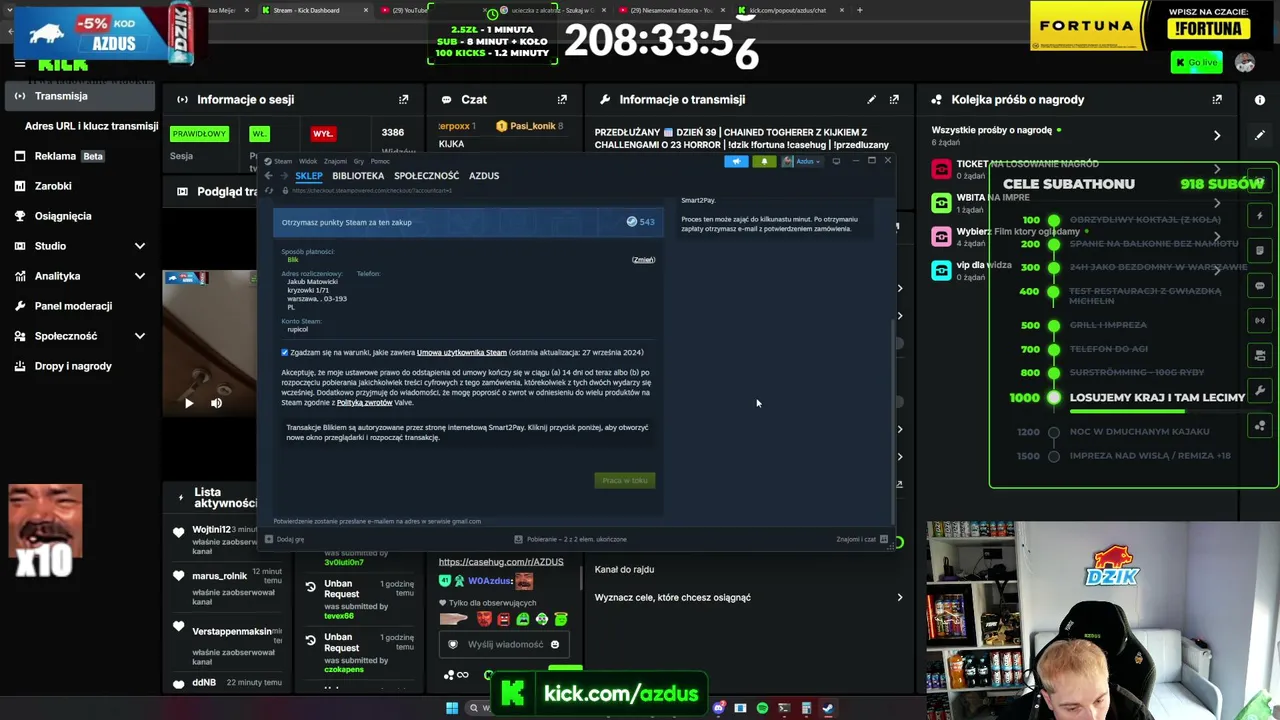Screen dimensions: 1280x720
Task: Select the TICKET reward request icon
Action: (941, 169)
